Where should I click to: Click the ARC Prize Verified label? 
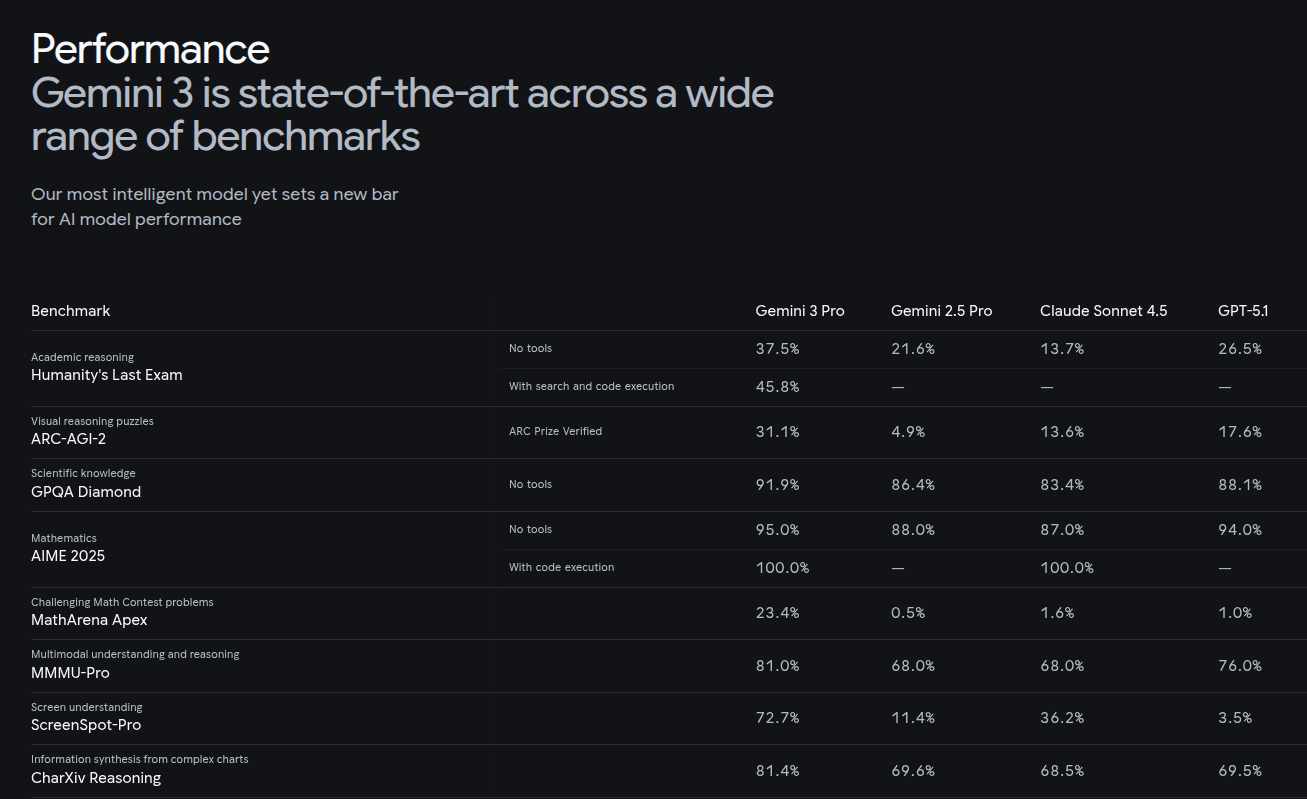coord(555,431)
